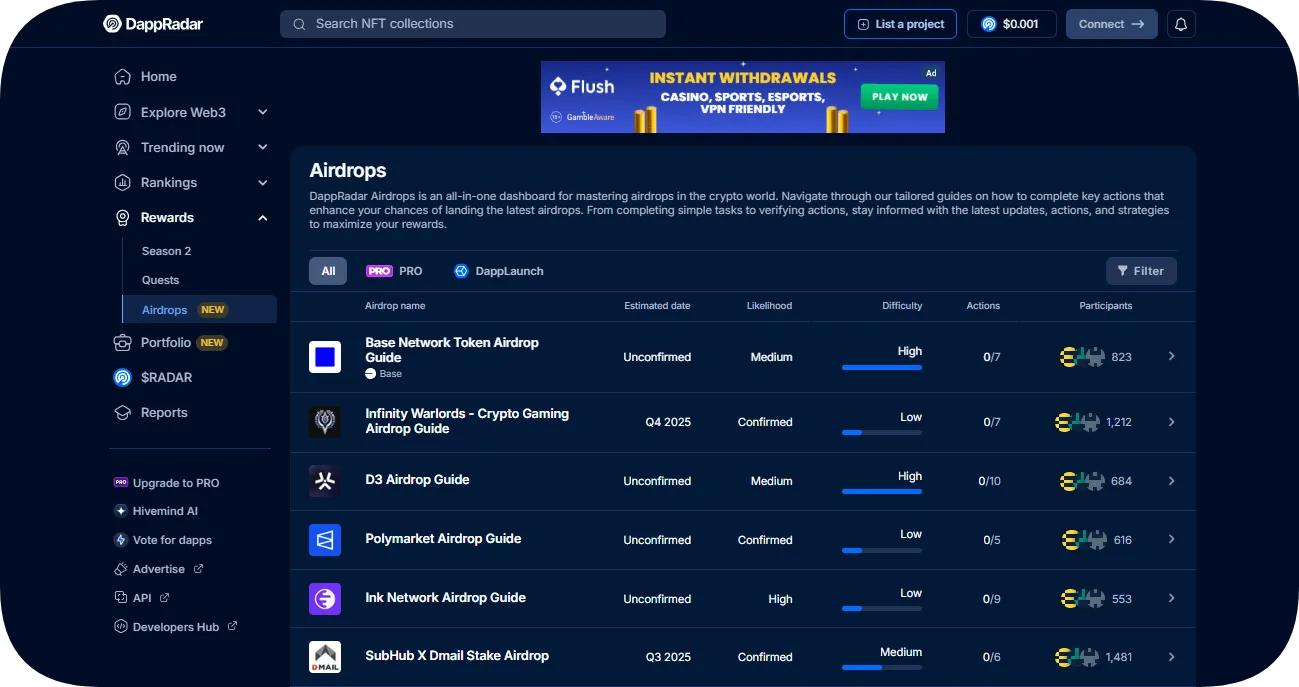Open the $RADAR sidebar item

coord(166,378)
